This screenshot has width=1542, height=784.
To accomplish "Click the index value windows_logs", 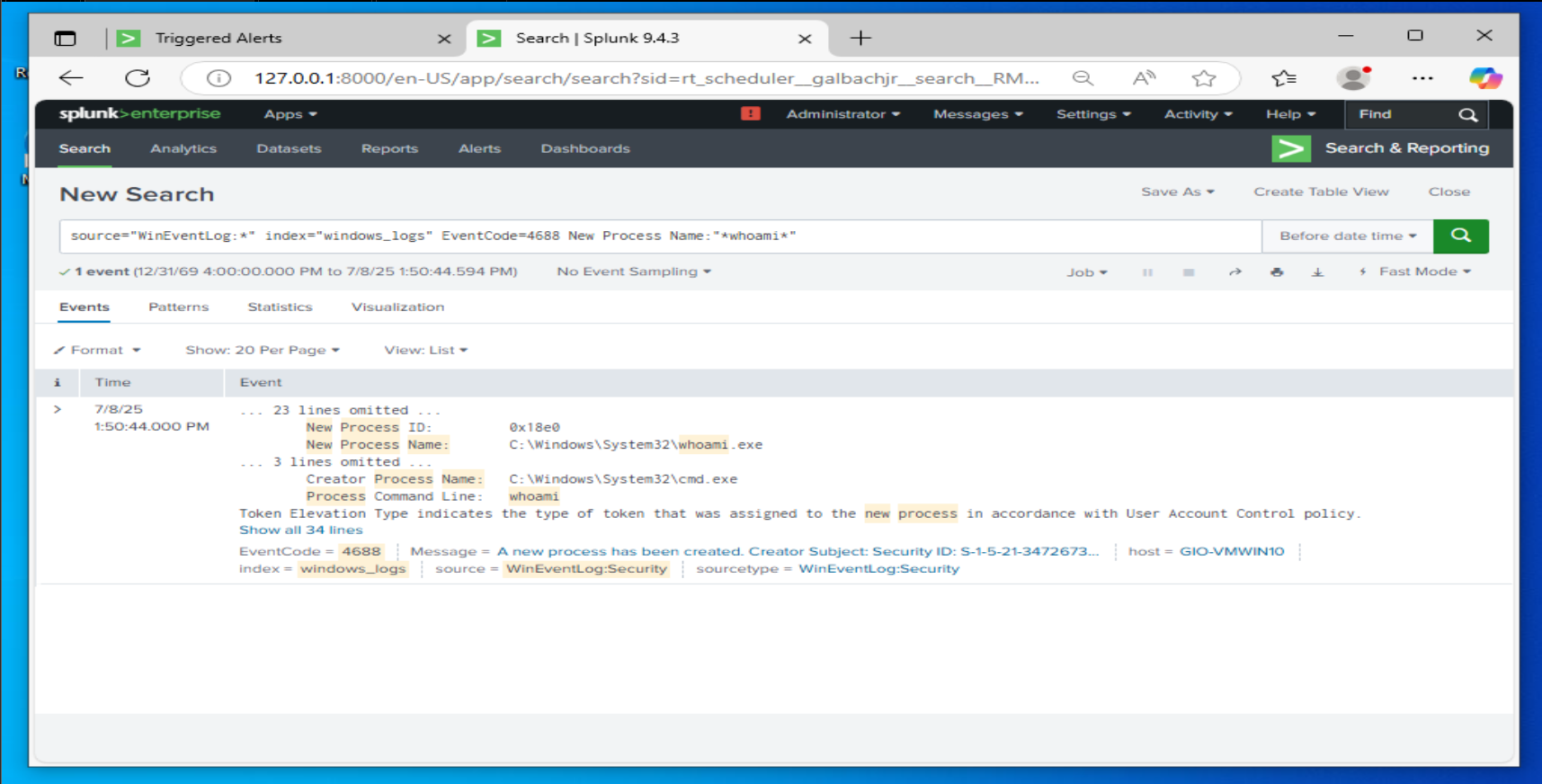I will (x=352, y=568).
